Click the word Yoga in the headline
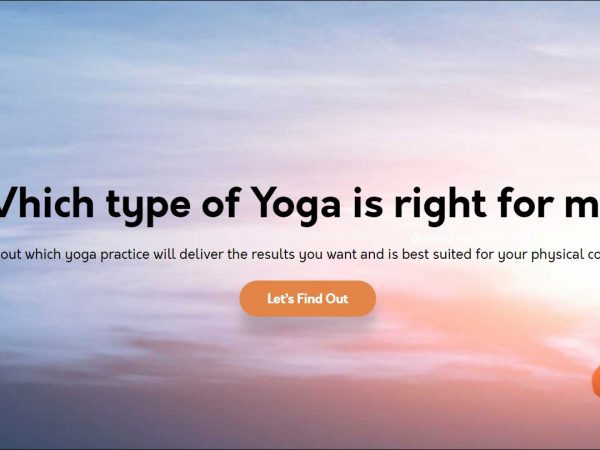Screen dimensions: 600x450 point(295,205)
